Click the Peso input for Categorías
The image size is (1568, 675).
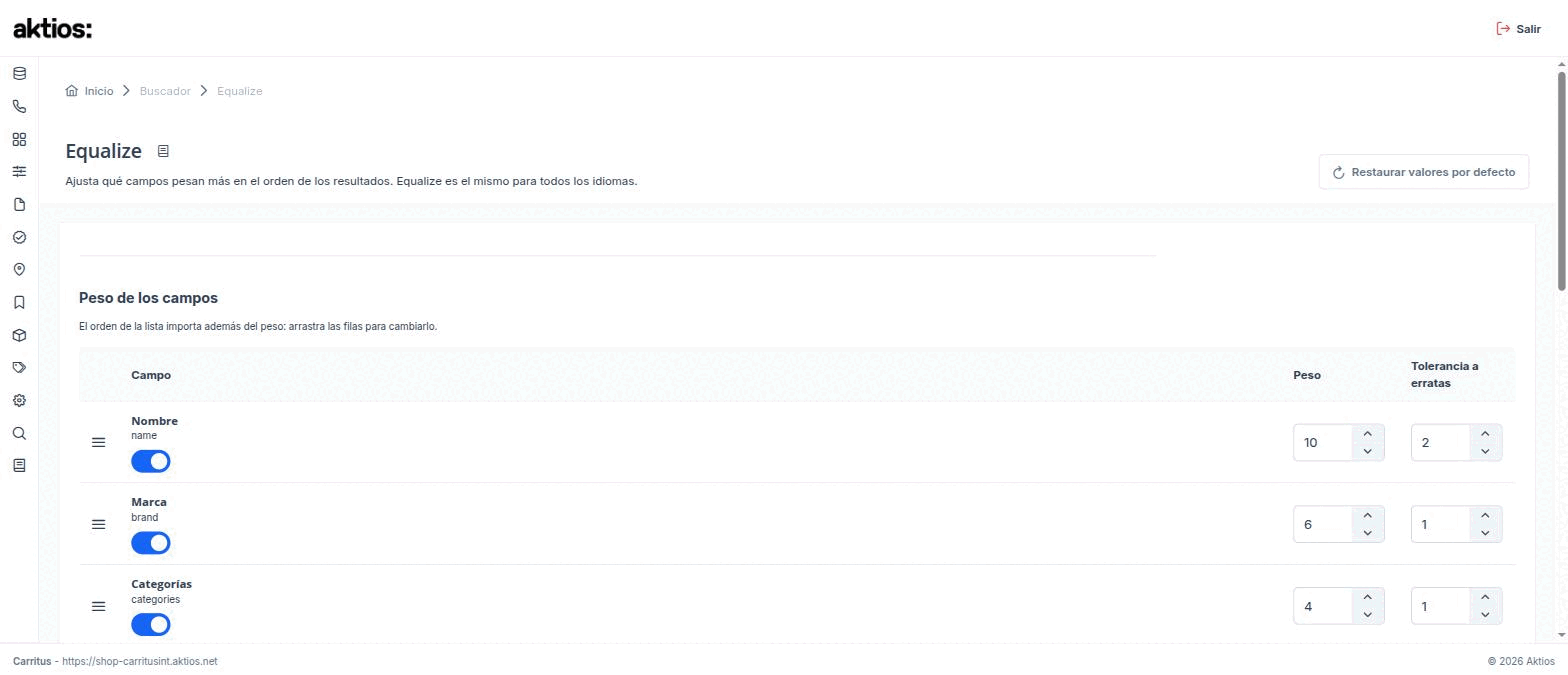click(1323, 606)
